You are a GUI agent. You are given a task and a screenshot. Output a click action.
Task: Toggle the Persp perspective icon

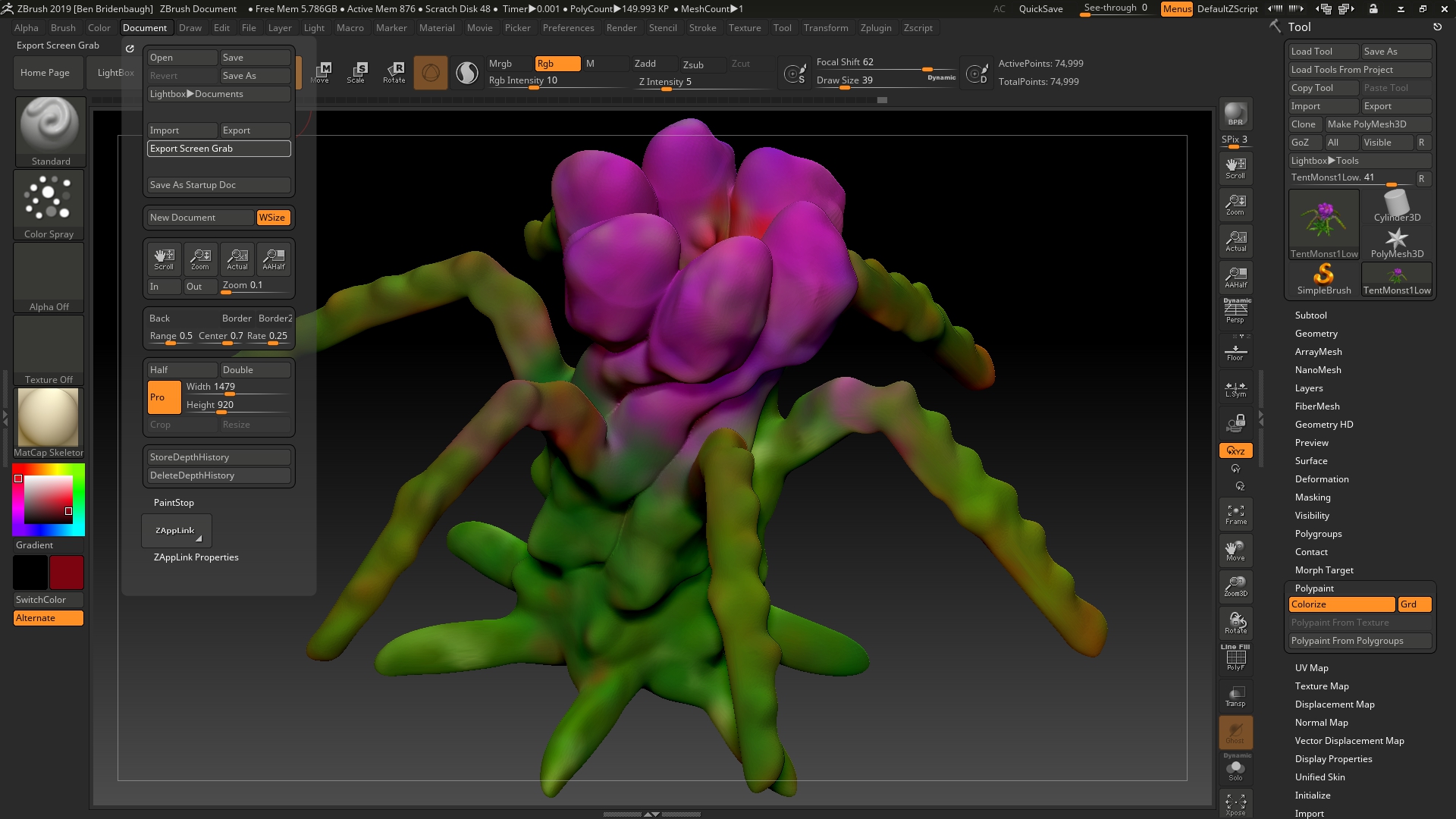coord(1235,311)
